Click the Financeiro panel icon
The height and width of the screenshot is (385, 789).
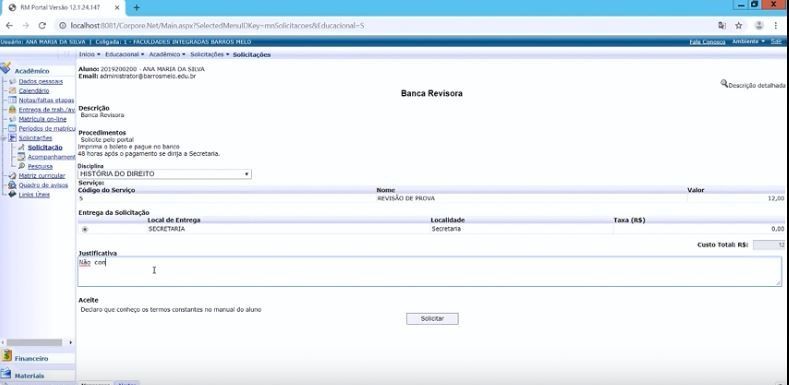coord(6,356)
